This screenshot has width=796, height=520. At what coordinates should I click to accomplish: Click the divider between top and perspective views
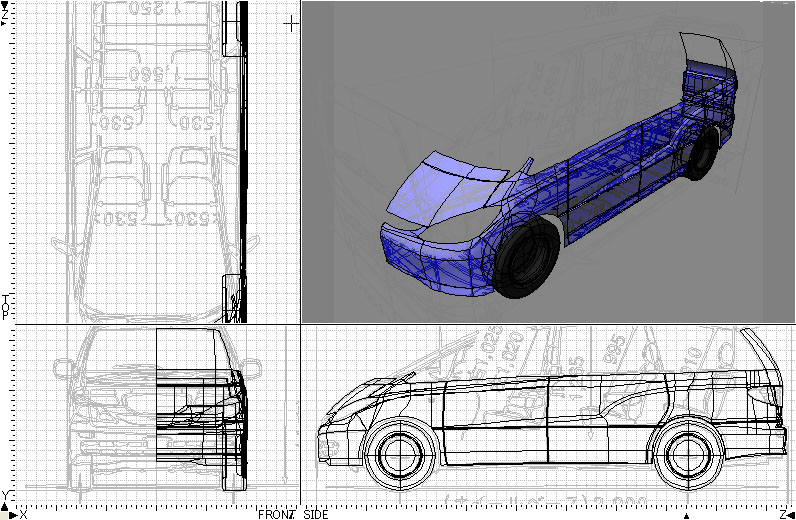coord(301,160)
